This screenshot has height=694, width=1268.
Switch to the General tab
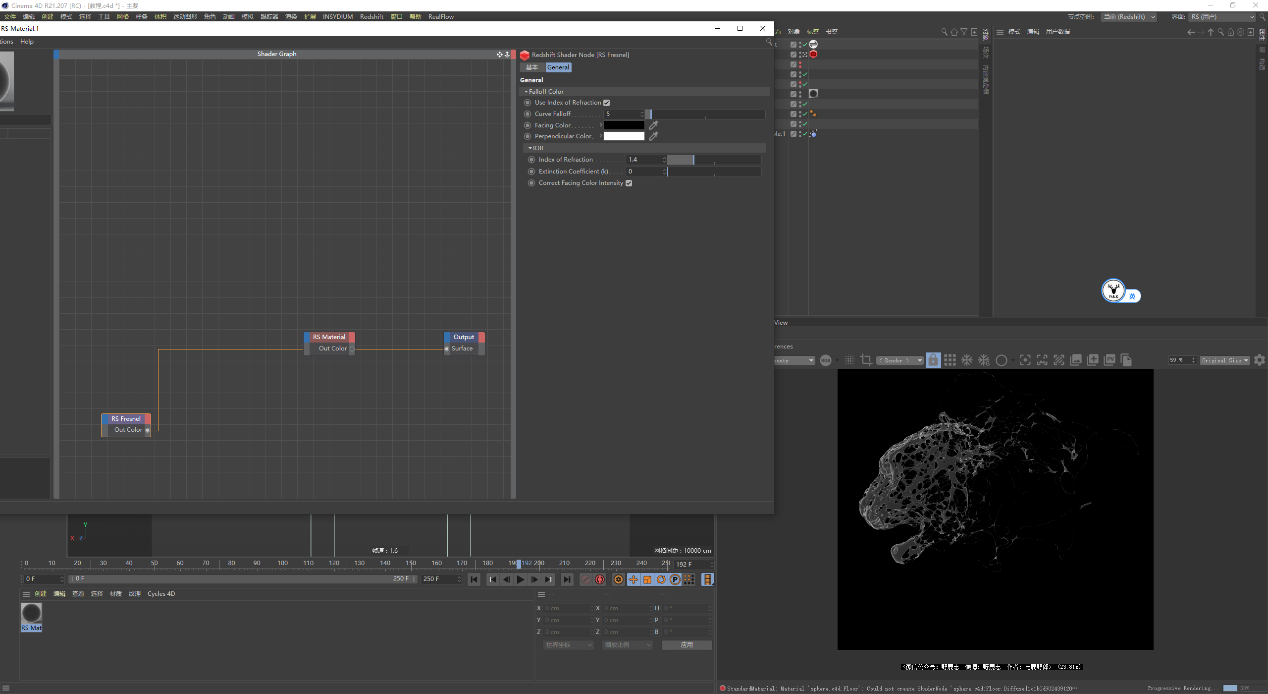[x=558, y=67]
